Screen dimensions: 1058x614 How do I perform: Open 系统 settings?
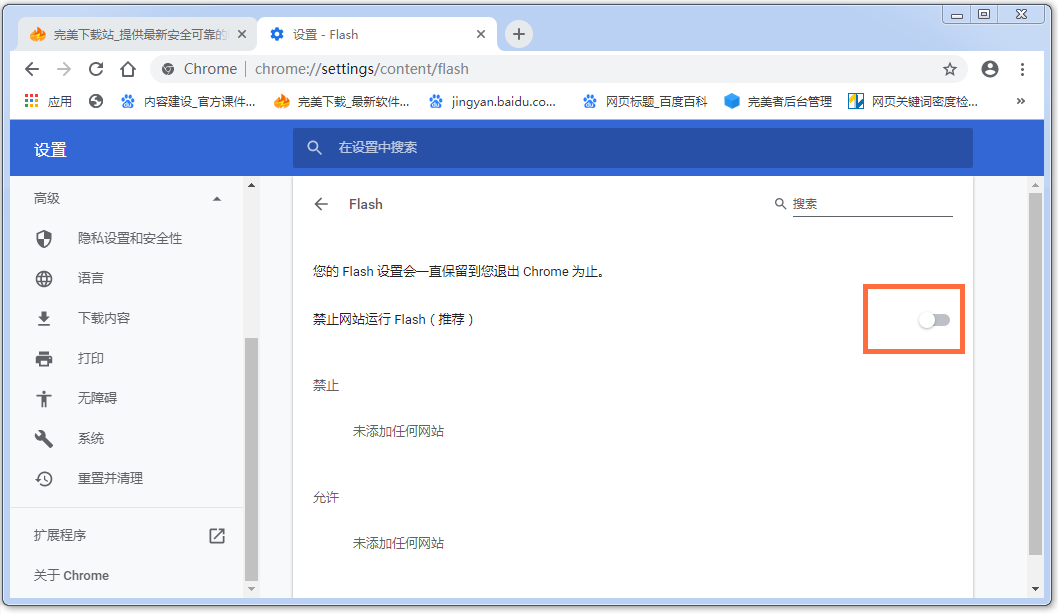point(90,439)
